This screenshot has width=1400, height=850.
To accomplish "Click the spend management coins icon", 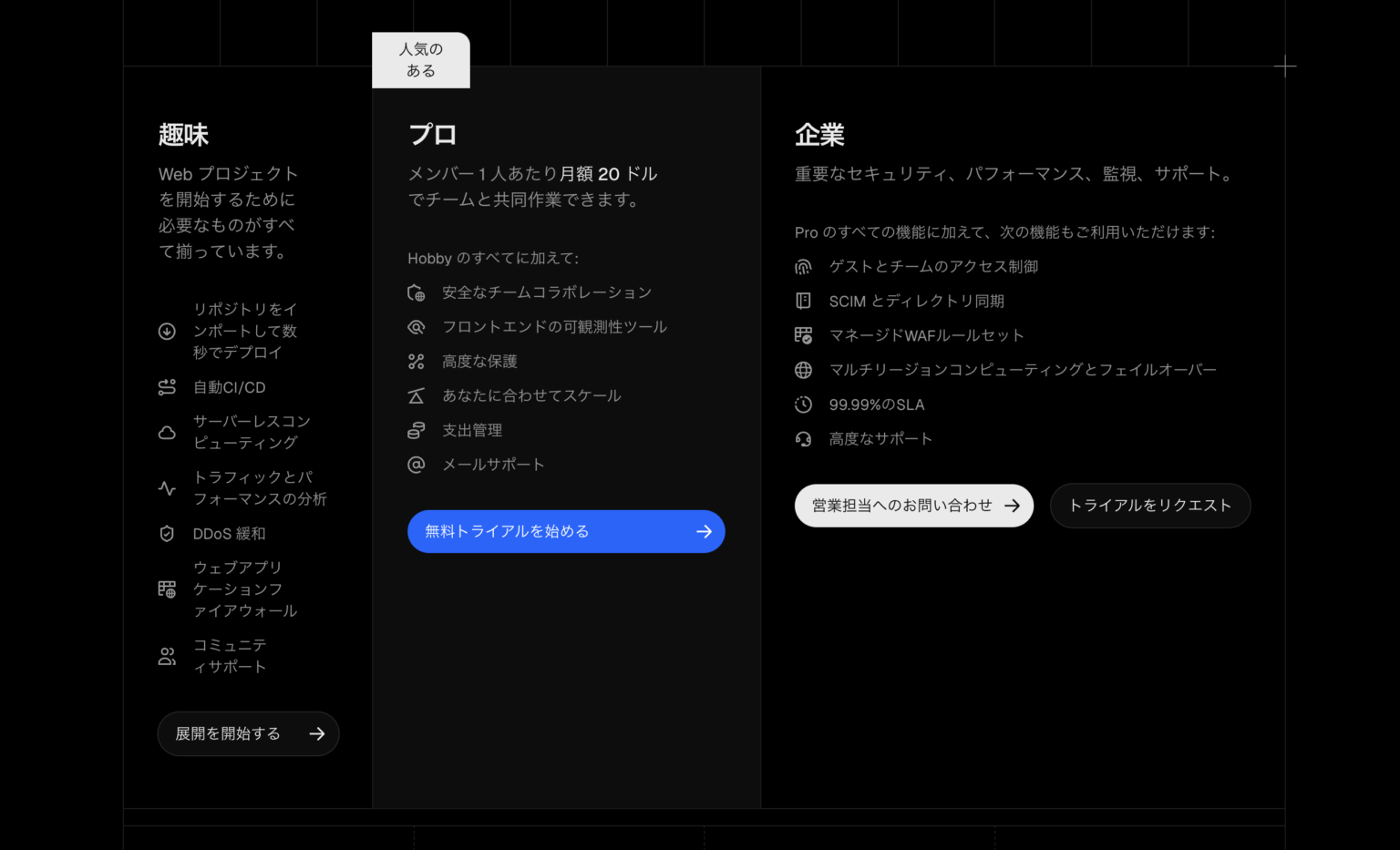I will (x=417, y=429).
